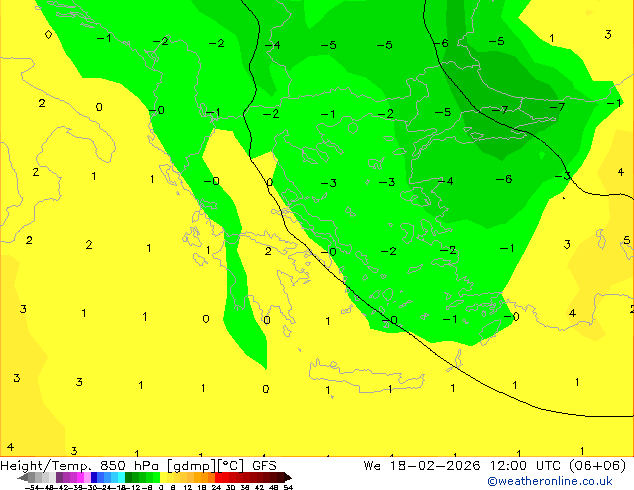The image size is (634, 490).
Task: Click the '42' legend scale label
Action: (x=260, y=488)
